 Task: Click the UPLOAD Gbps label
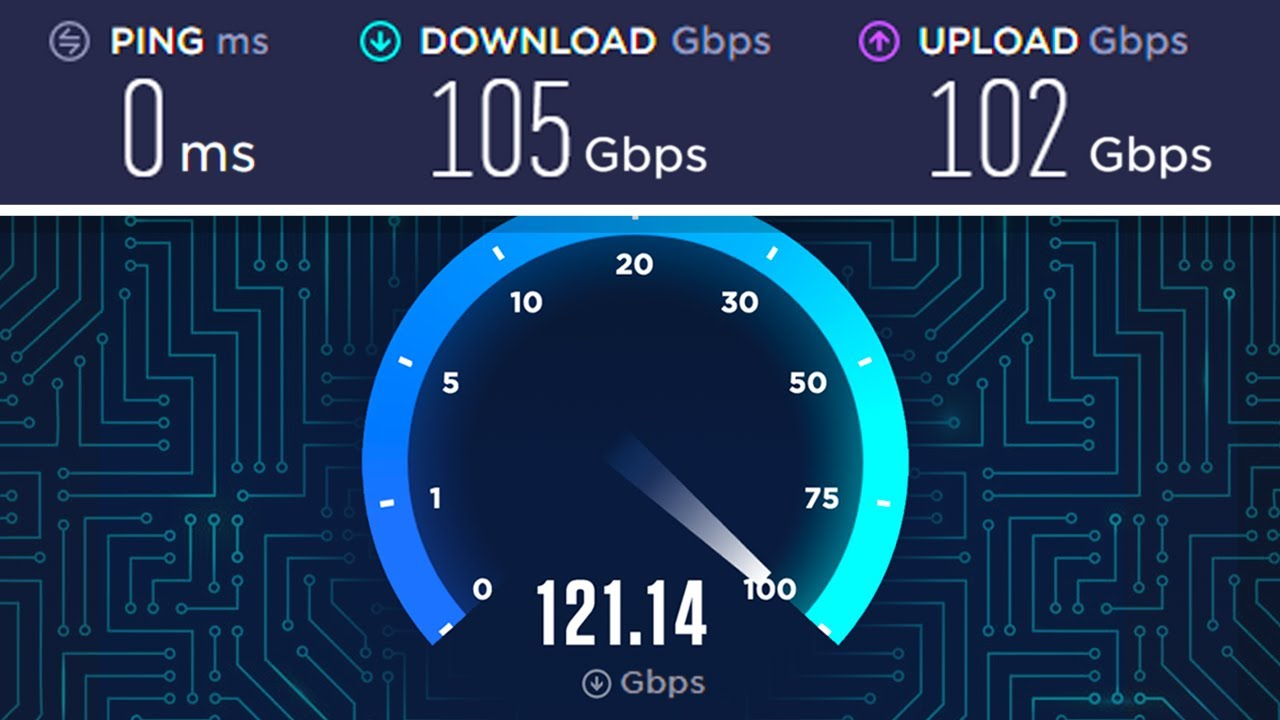pos(1053,42)
